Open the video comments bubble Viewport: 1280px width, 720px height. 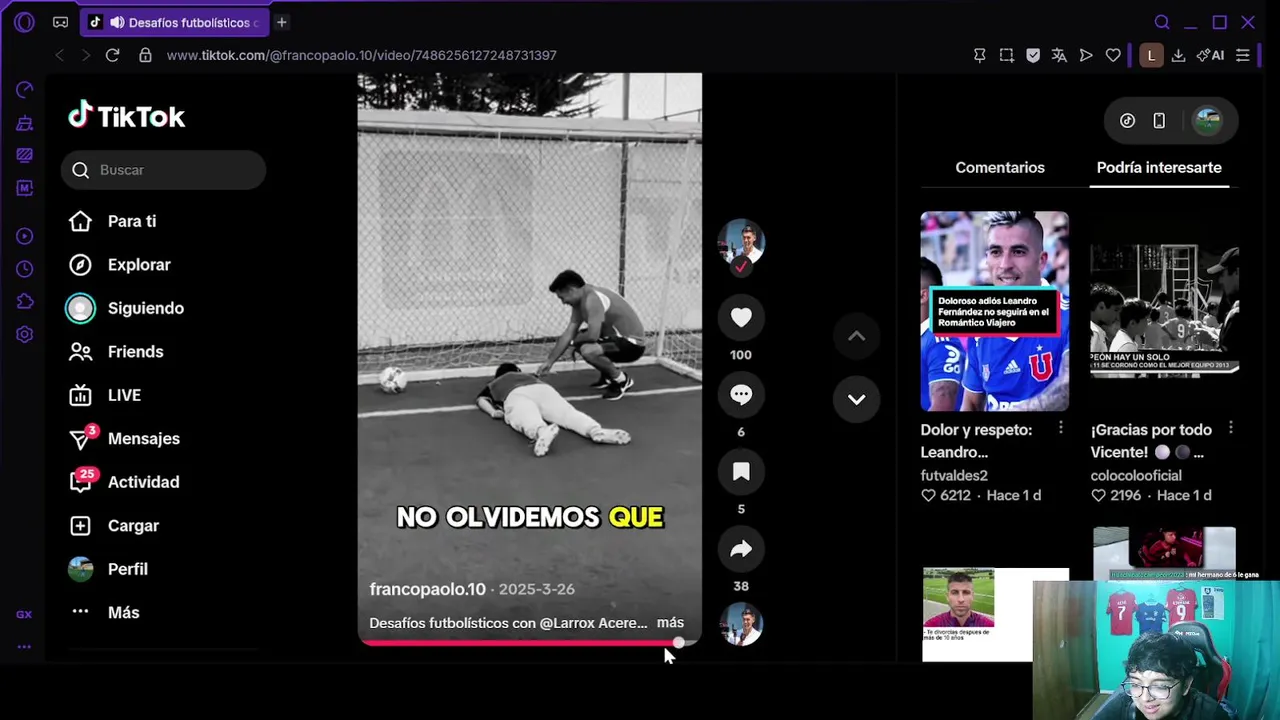point(741,394)
